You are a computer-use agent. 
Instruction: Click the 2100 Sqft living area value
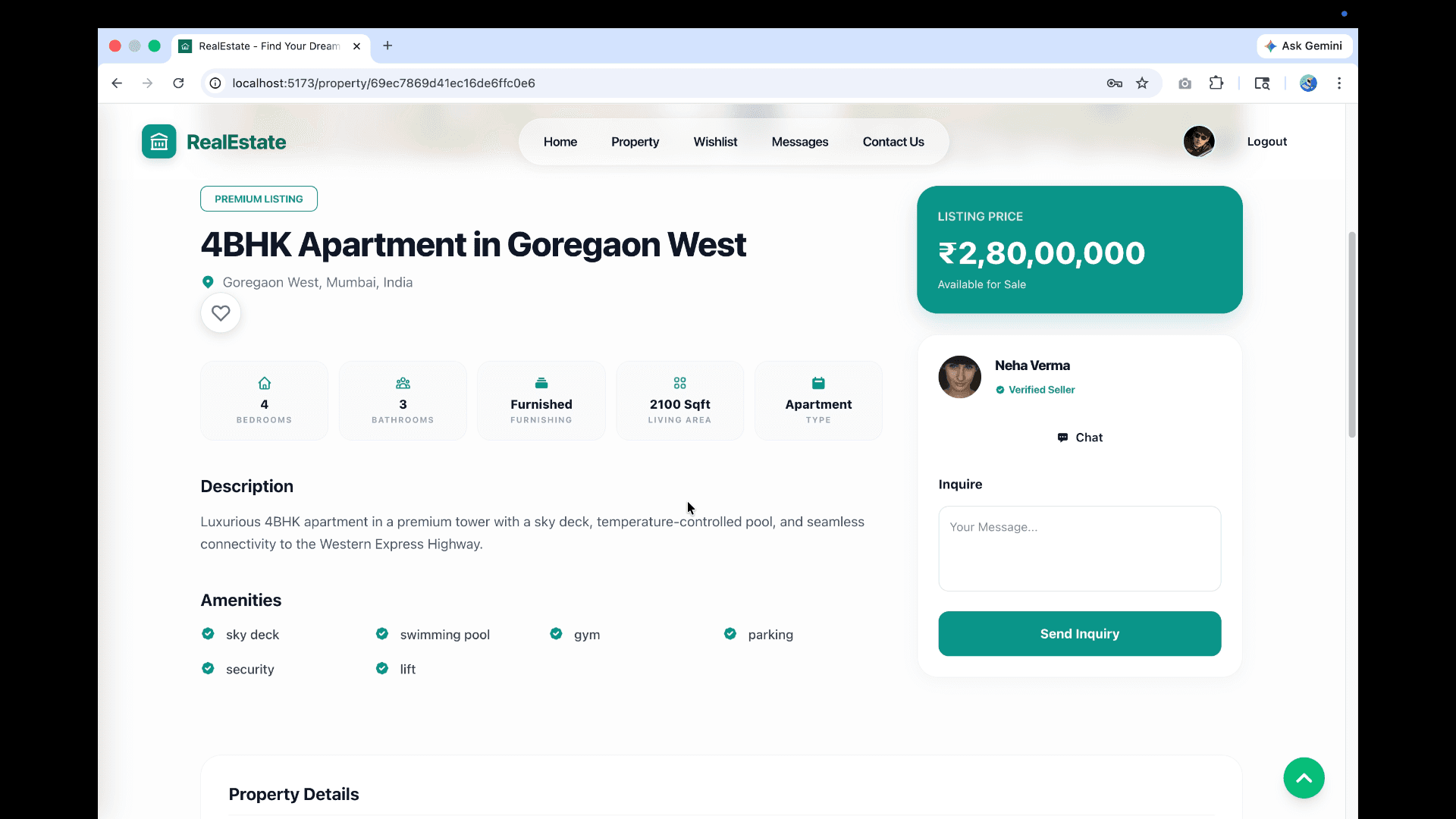pos(679,405)
